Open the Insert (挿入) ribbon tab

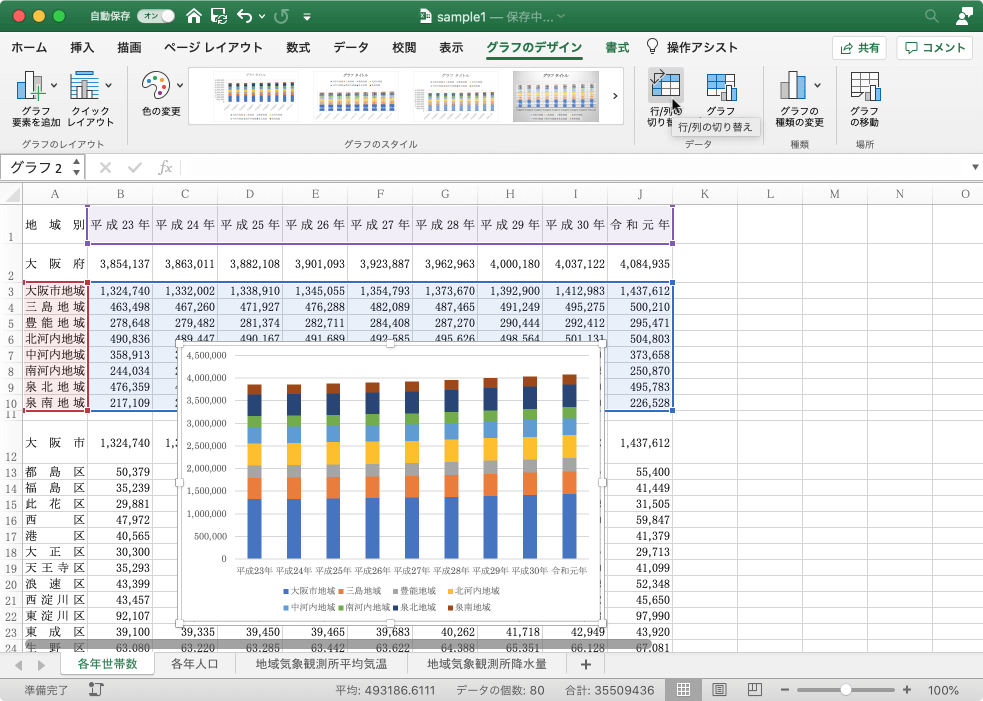[82, 47]
